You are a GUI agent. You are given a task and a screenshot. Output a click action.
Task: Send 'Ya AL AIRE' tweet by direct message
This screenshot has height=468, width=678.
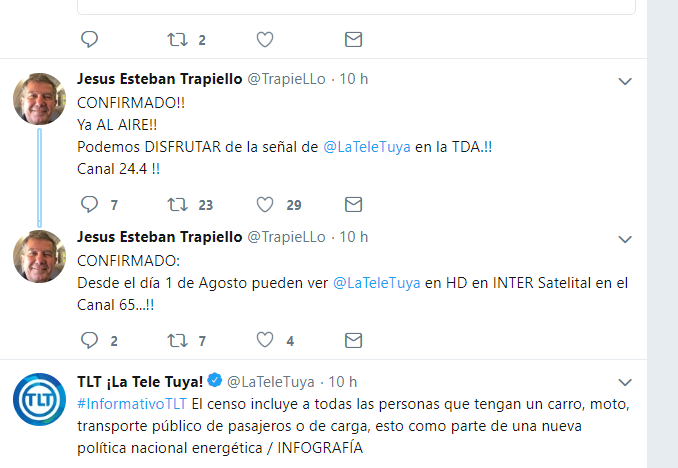click(x=353, y=204)
